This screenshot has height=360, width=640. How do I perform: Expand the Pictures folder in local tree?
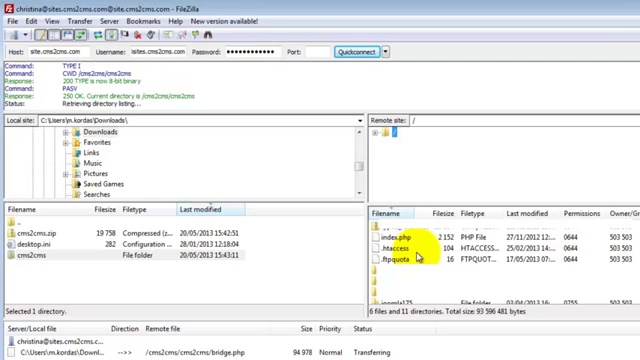(x=65, y=174)
